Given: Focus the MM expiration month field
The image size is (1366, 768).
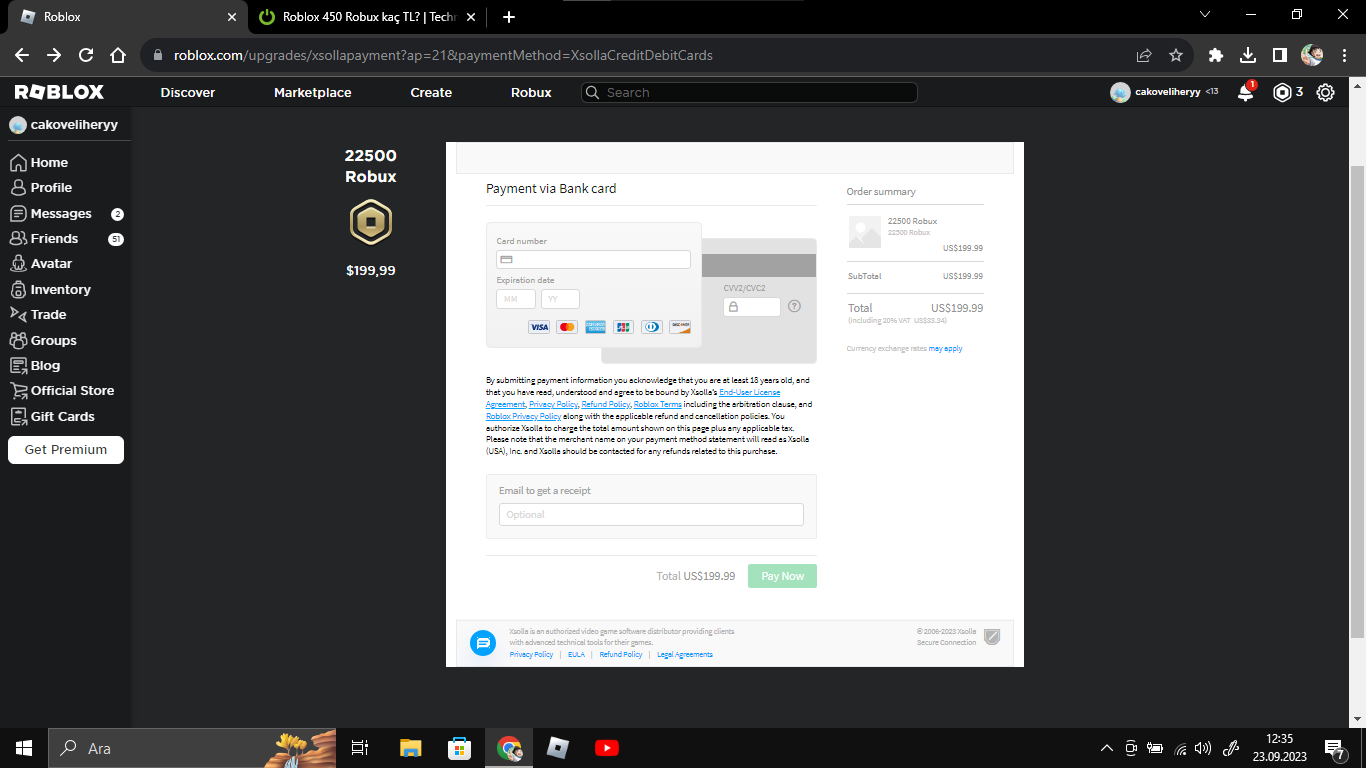Looking at the screenshot, I should pyautogui.click(x=516, y=299).
